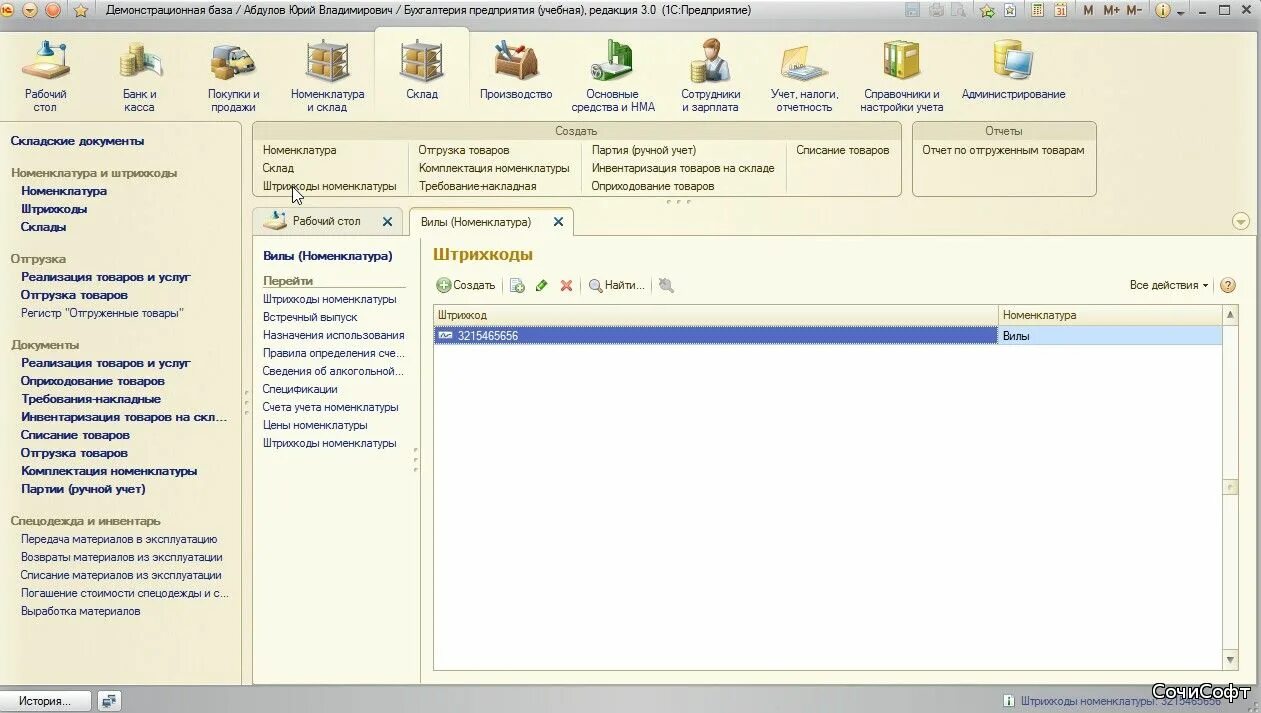Image resolution: width=1261 pixels, height=713 pixels.
Task: Click the windows list icon next to История
Action: pos(109,701)
